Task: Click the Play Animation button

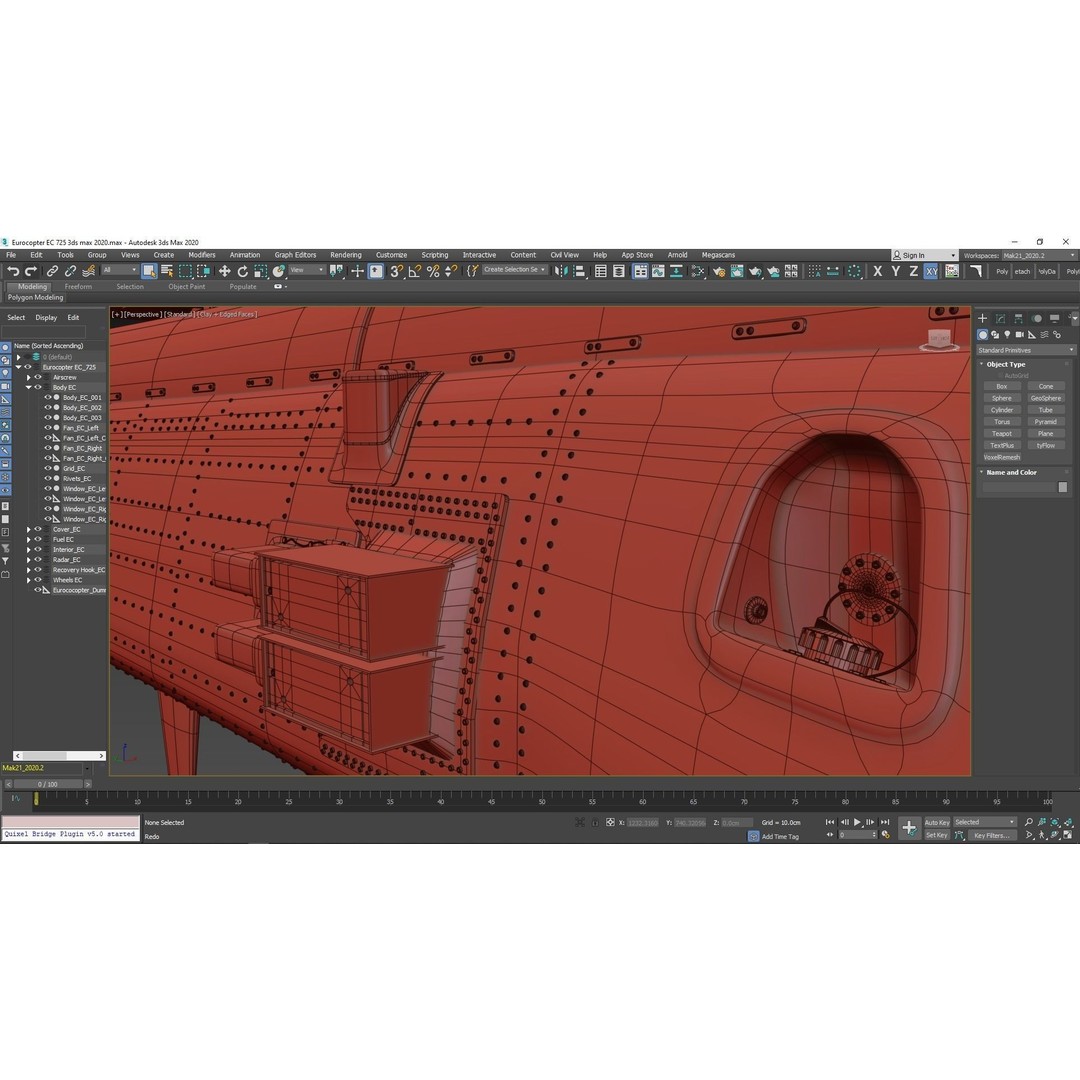Action: (x=858, y=822)
